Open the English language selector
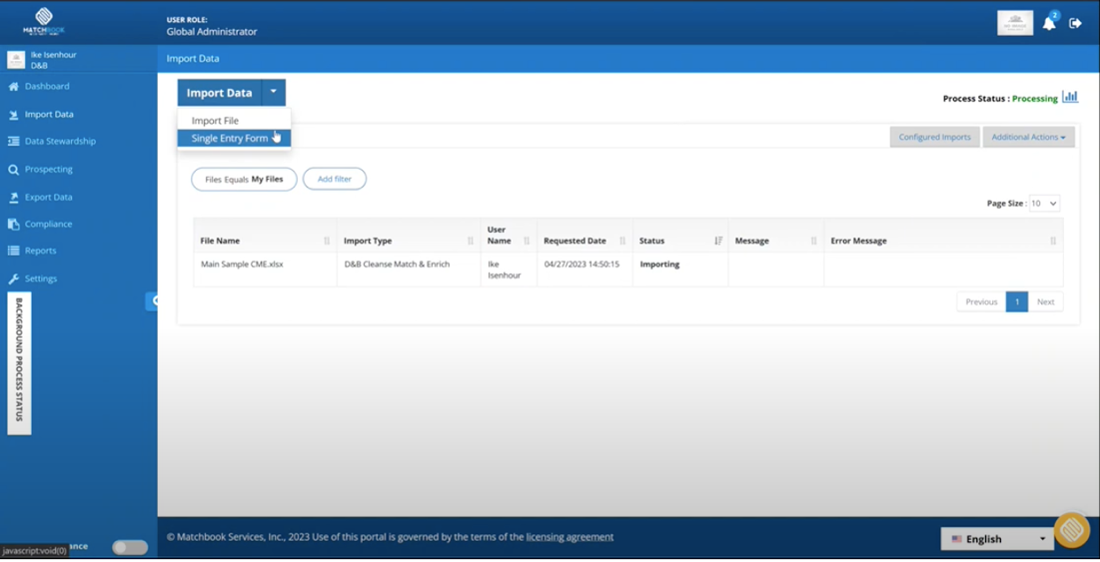Viewport: 1100px width, 562px height. (x=997, y=539)
